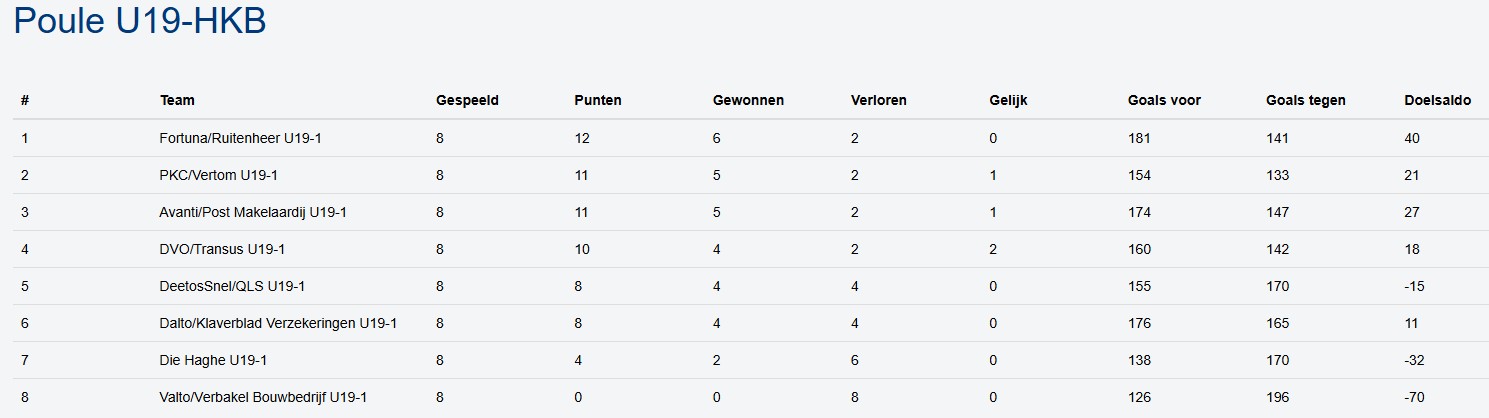Open Avanti/Post Makelaardij U19-1 team

tap(253, 212)
